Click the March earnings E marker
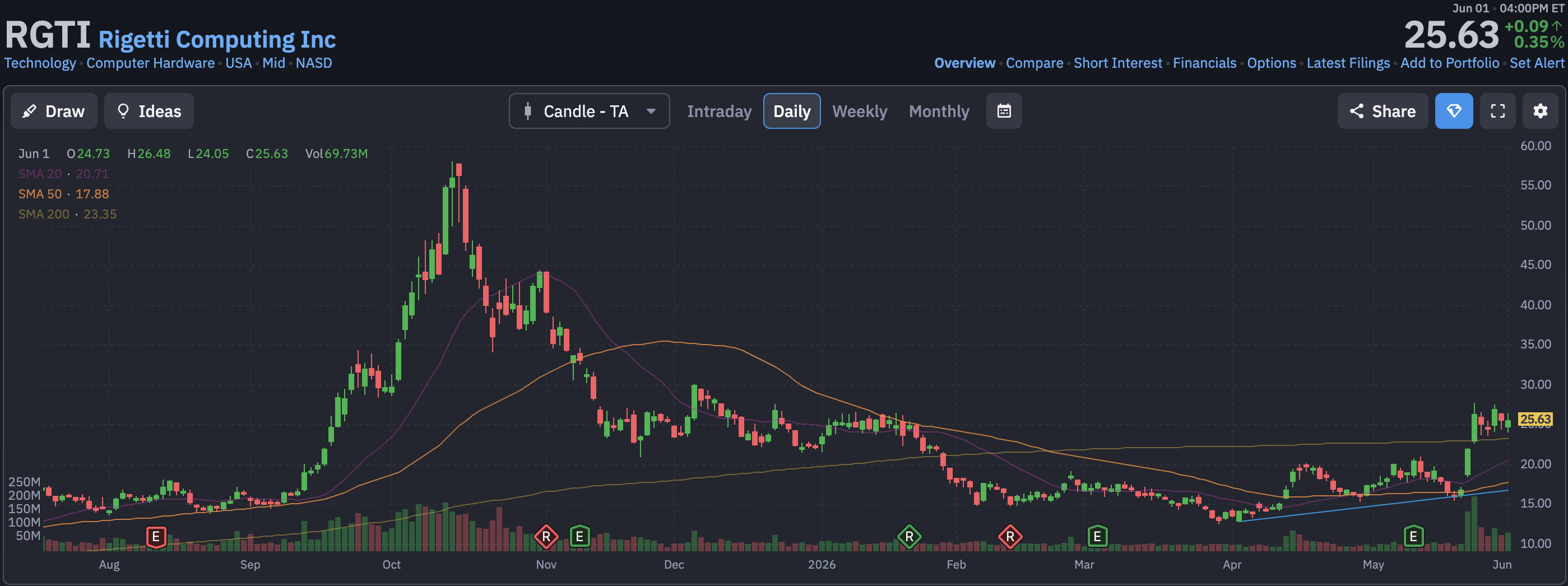This screenshot has height=586, width=1568. pos(1097,537)
